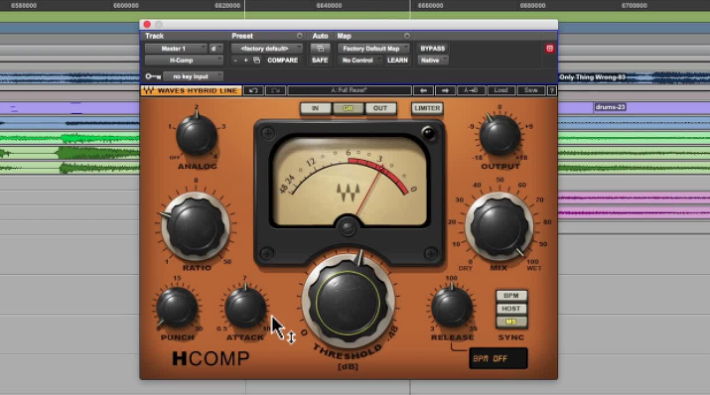Copy setup A to B
710x395 pixels.
471,91
